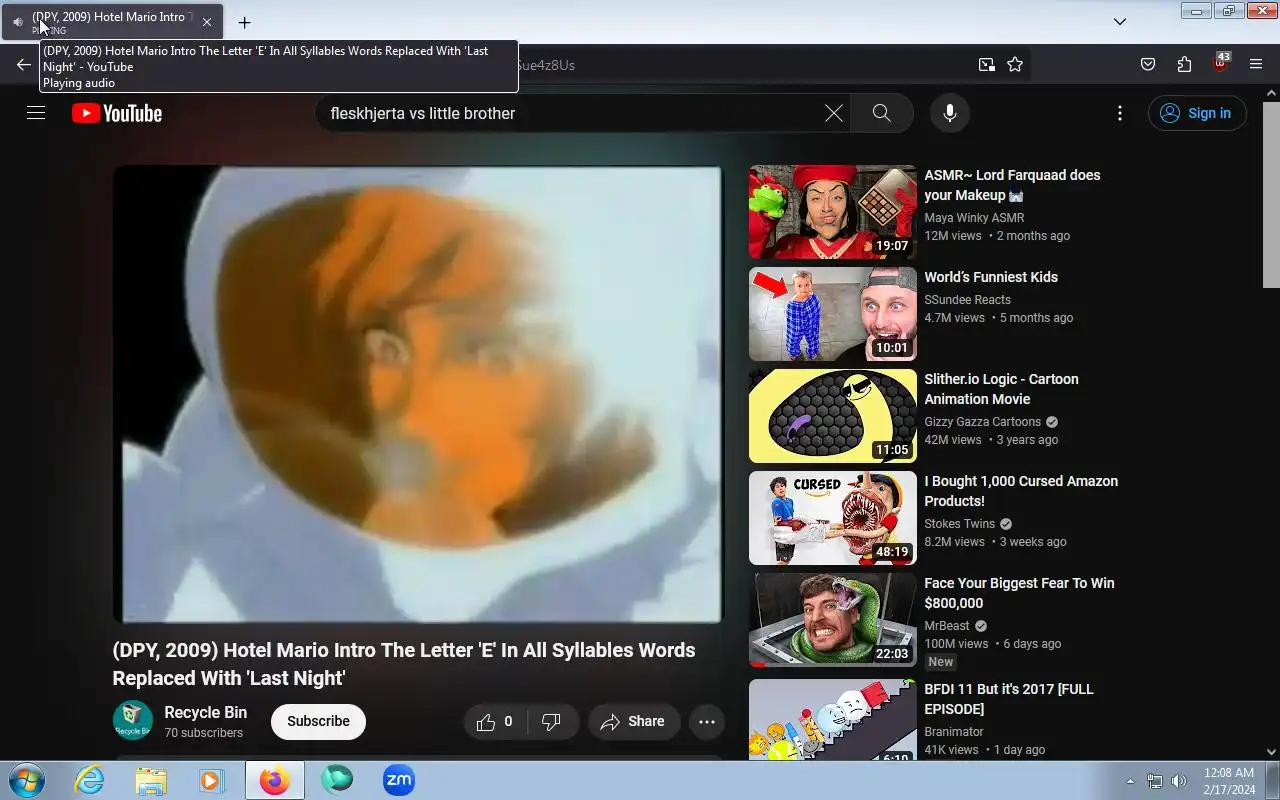Open the SSundee Reacts channel name
The height and width of the screenshot is (800, 1280).
(x=967, y=300)
